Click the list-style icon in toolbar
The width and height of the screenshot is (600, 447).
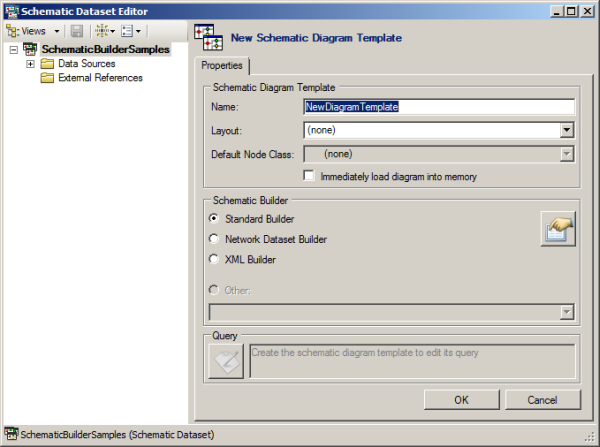pos(131,31)
